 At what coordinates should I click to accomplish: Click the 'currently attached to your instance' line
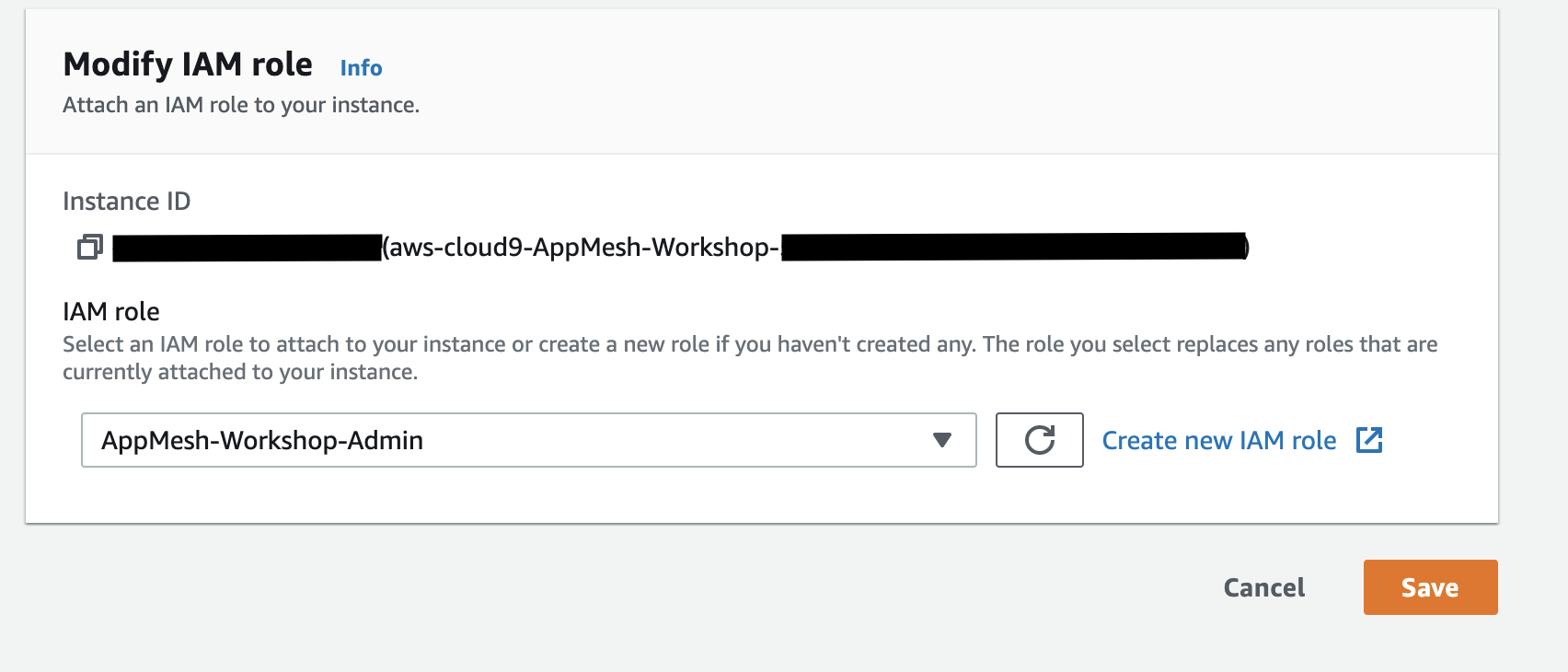[240, 372]
